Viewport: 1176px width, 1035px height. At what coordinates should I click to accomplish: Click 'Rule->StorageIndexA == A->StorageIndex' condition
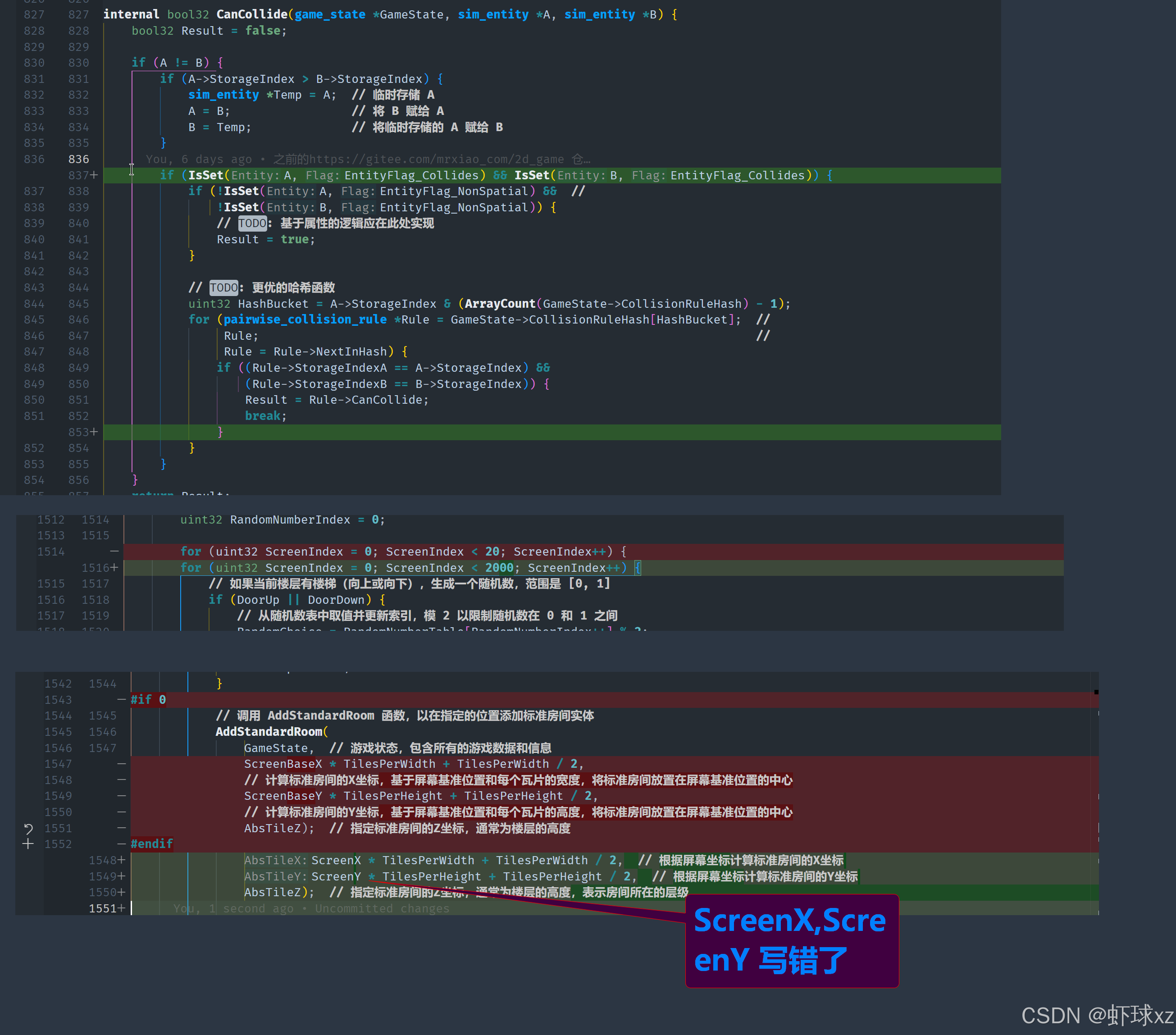point(387,368)
